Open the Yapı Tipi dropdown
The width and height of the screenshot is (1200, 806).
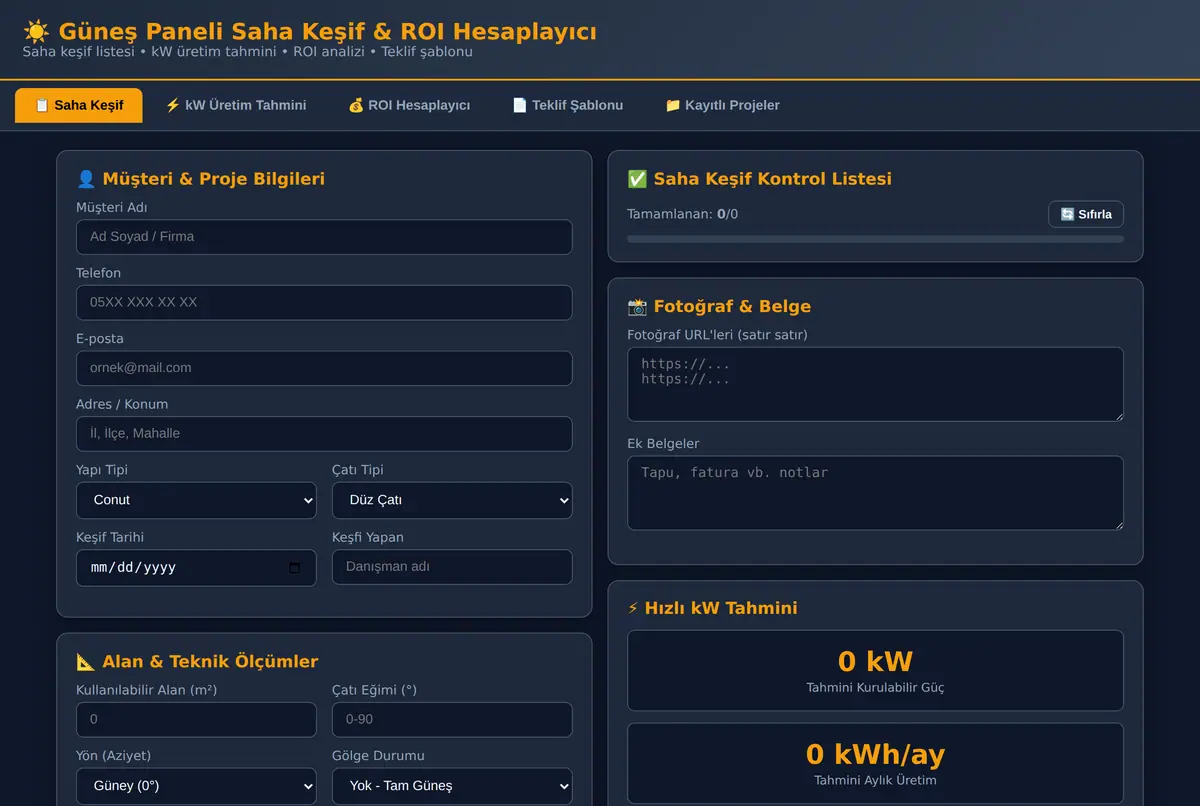pos(196,500)
